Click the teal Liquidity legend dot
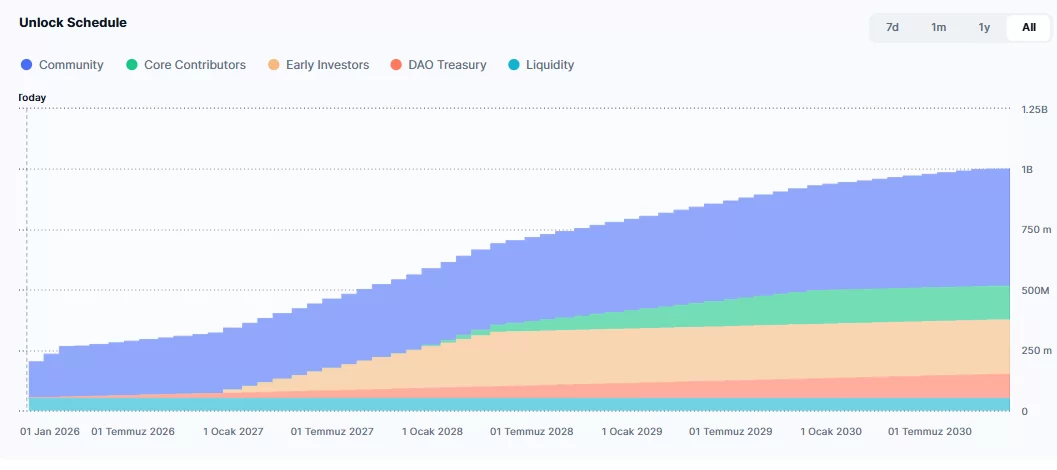 (514, 65)
